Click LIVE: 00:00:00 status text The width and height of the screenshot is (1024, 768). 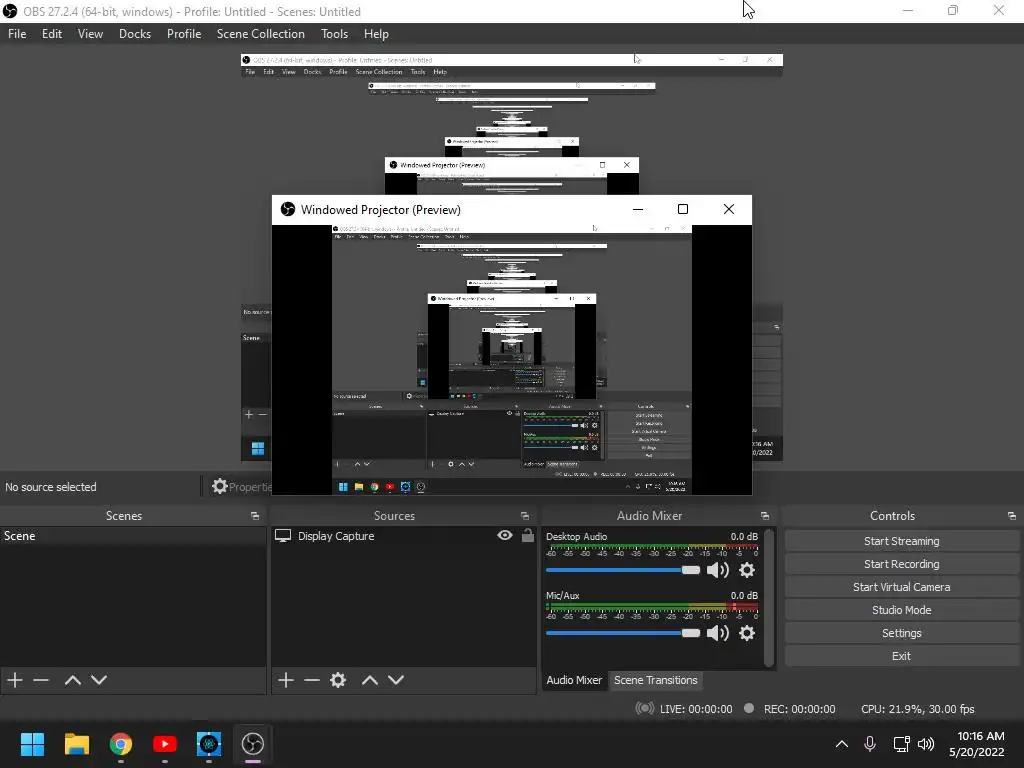tap(696, 709)
